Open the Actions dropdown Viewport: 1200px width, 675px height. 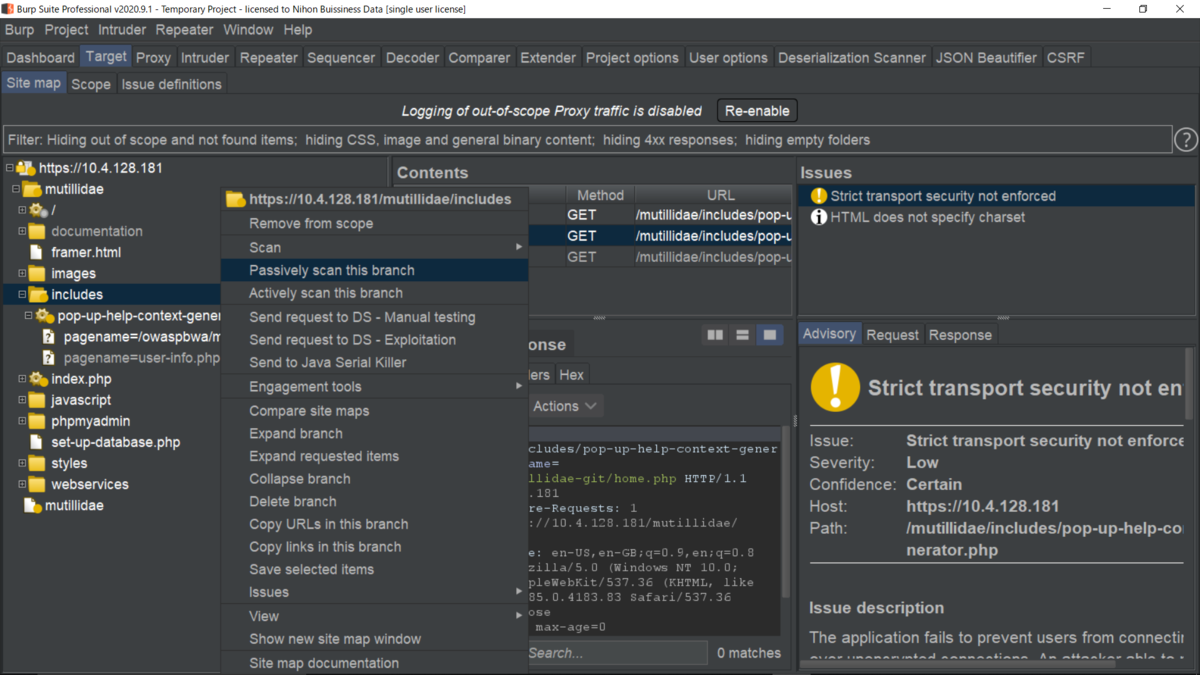[565, 406]
